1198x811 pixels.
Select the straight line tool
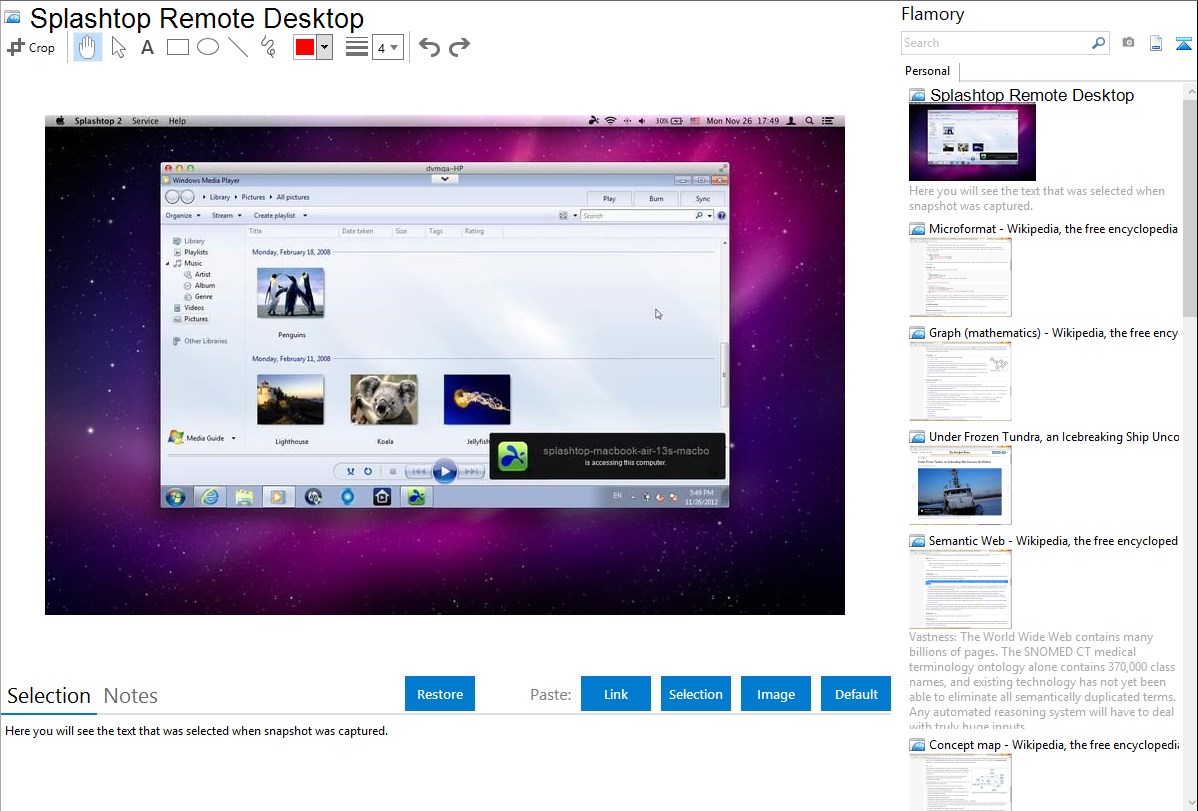[238, 47]
